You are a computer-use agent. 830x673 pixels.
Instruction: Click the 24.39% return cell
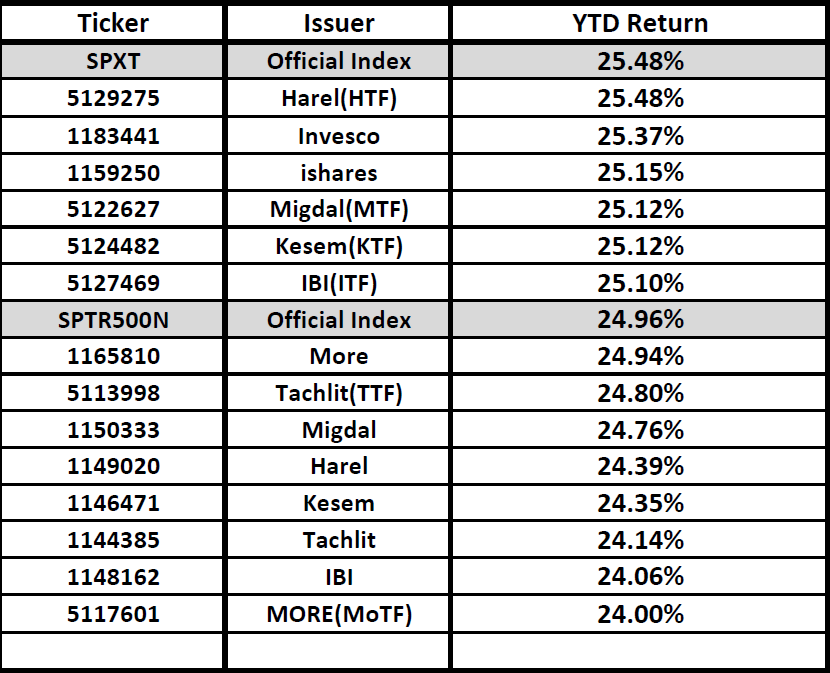point(639,466)
